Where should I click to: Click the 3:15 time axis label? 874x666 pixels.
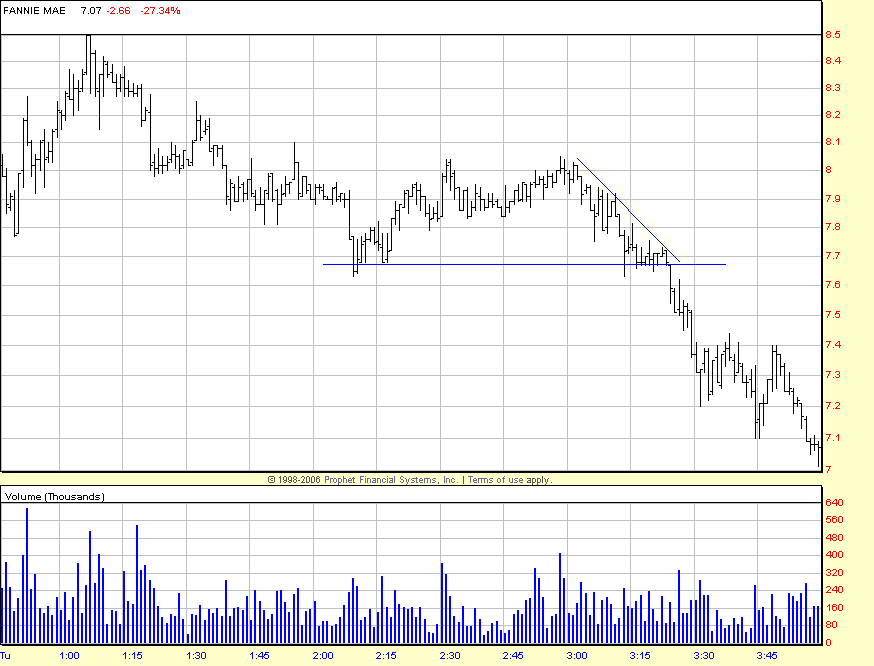point(640,655)
